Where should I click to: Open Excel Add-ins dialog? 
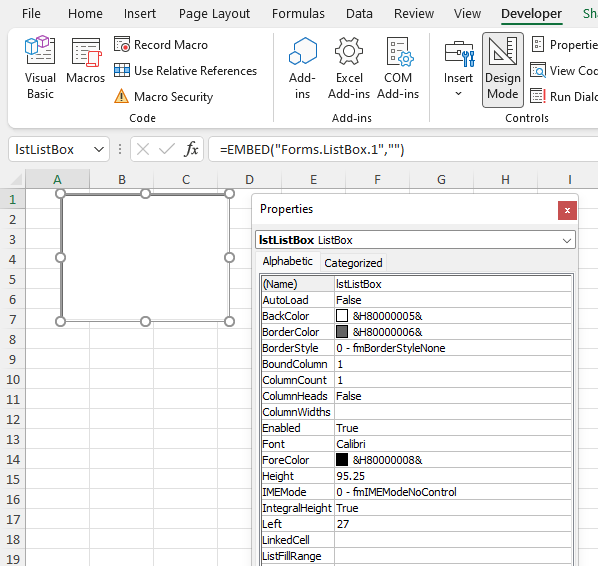[x=349, y=68]
